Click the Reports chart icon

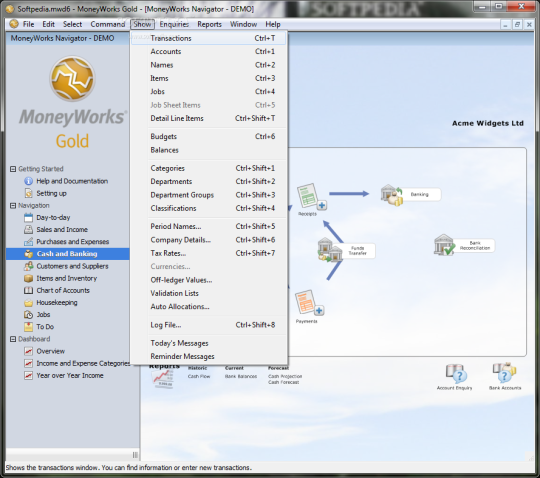pyautogui.click(x=163, y=380)
